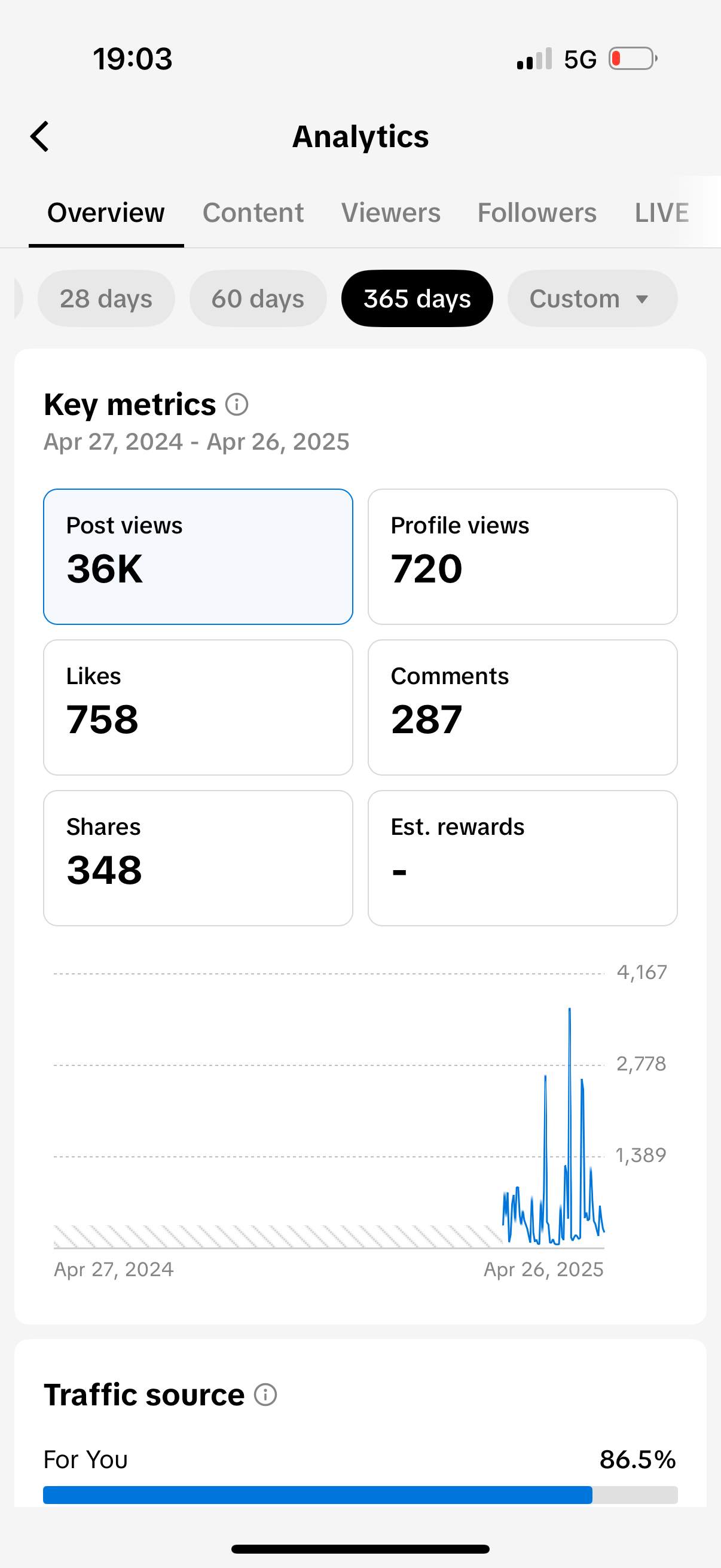Select the 60 days filter
Image resolution: width=721 pixels, height=1568 pixels.
pos(258,299)
